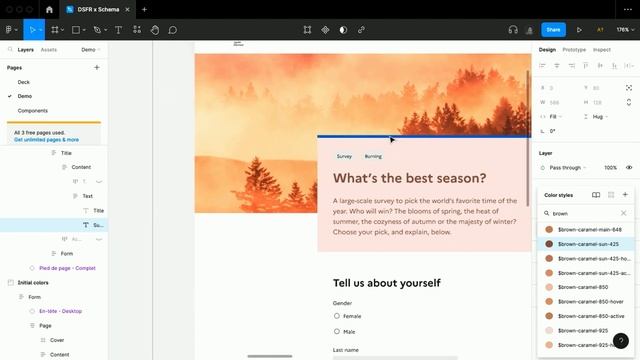Select the Text tool
Viewport: 640px width, 360px height.
(x=118, y=30)
